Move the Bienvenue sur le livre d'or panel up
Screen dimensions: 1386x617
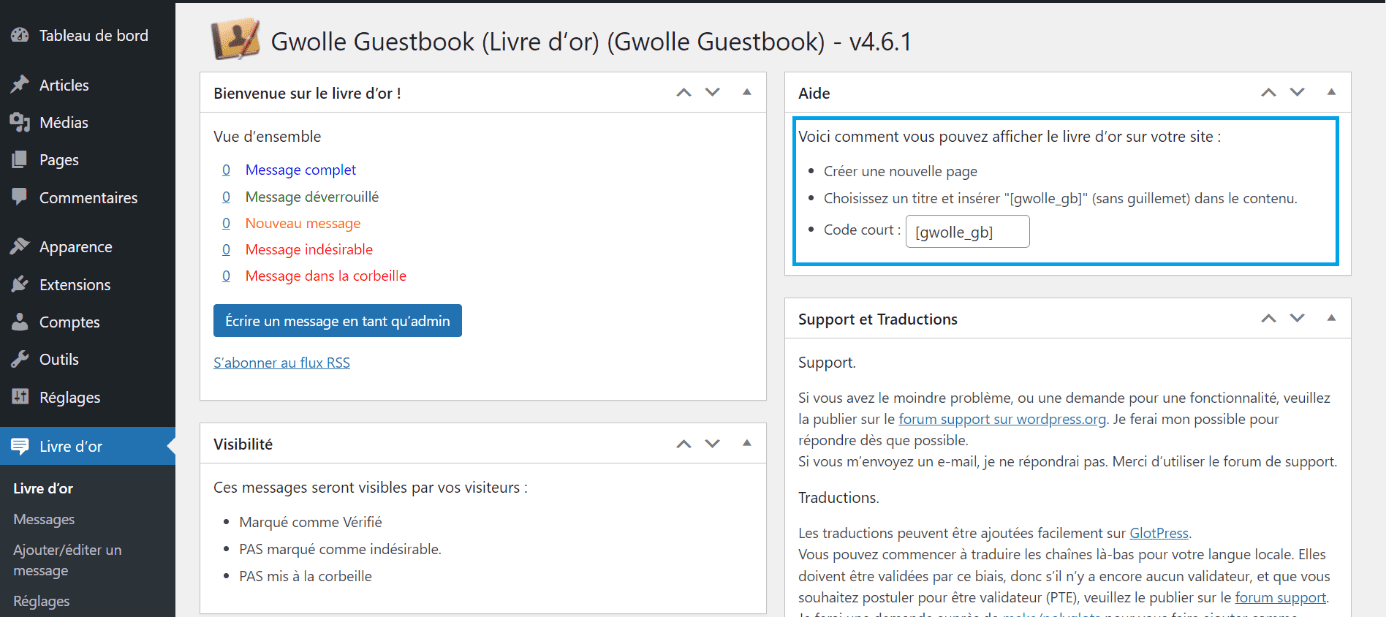pyautogui.click(x=683, y=93)
